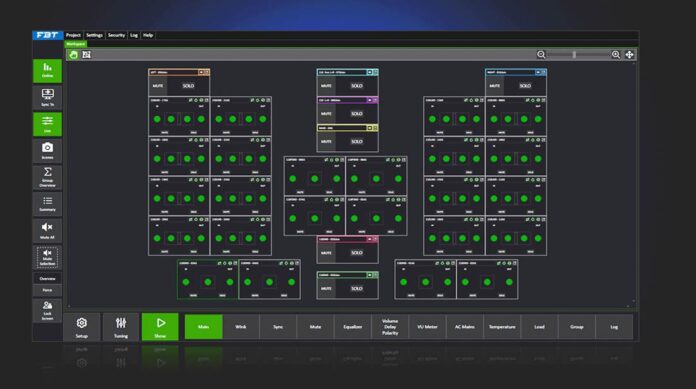Toggle MUTE on the orange-bordered group
Image resolution: width=696 pixels, height=389 pixels.
click(x=158, y=86)
